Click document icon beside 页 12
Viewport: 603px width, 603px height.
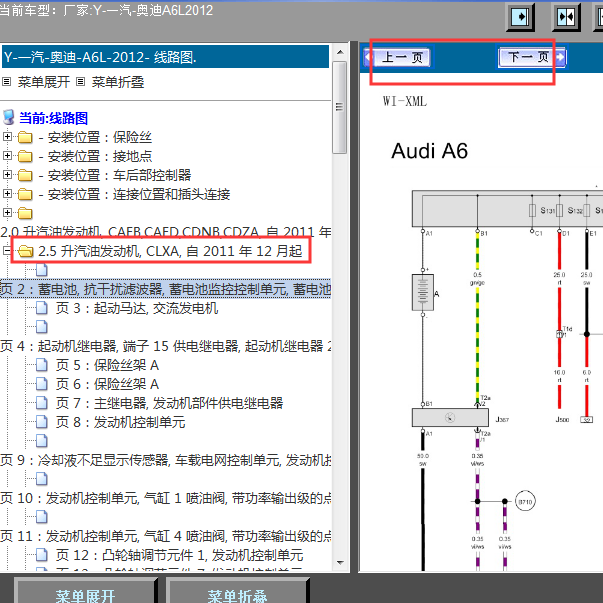[x=42, y=555]
